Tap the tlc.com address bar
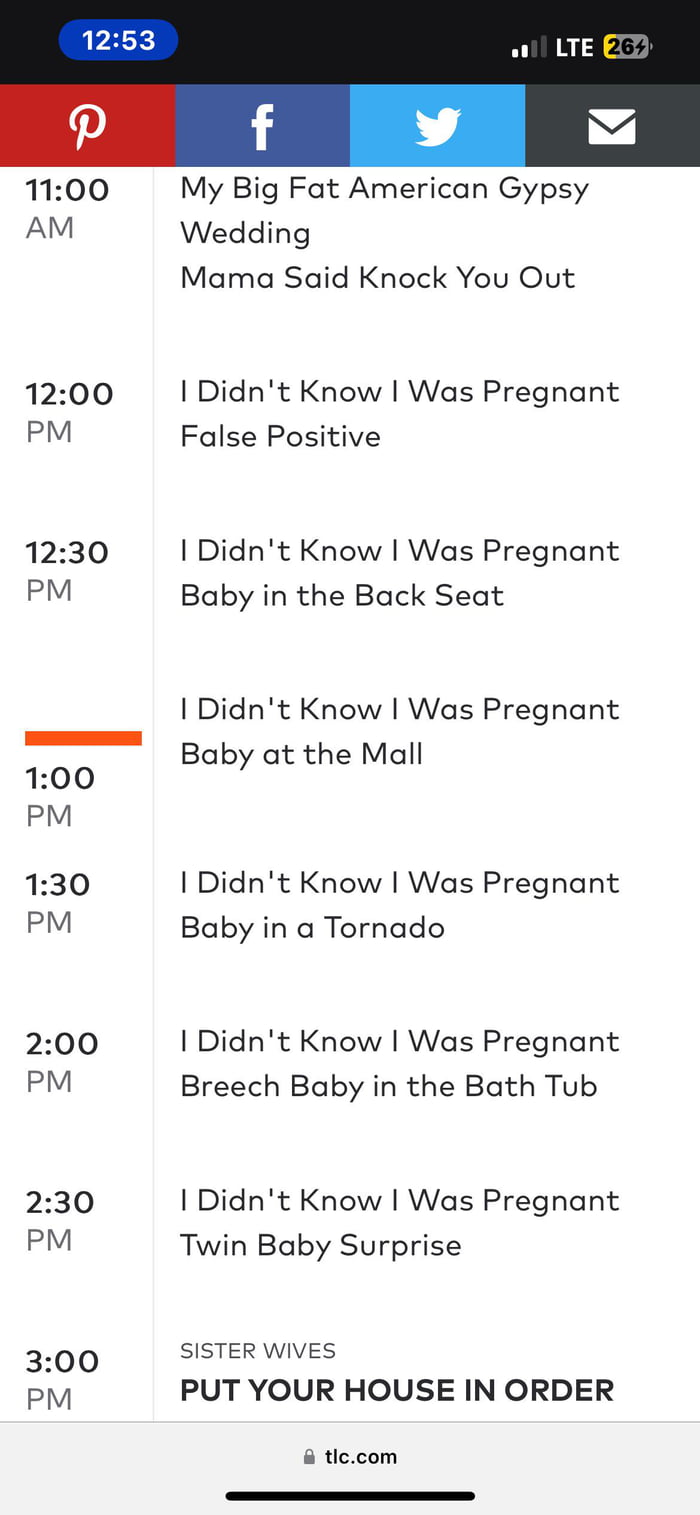 [350, 1457]
